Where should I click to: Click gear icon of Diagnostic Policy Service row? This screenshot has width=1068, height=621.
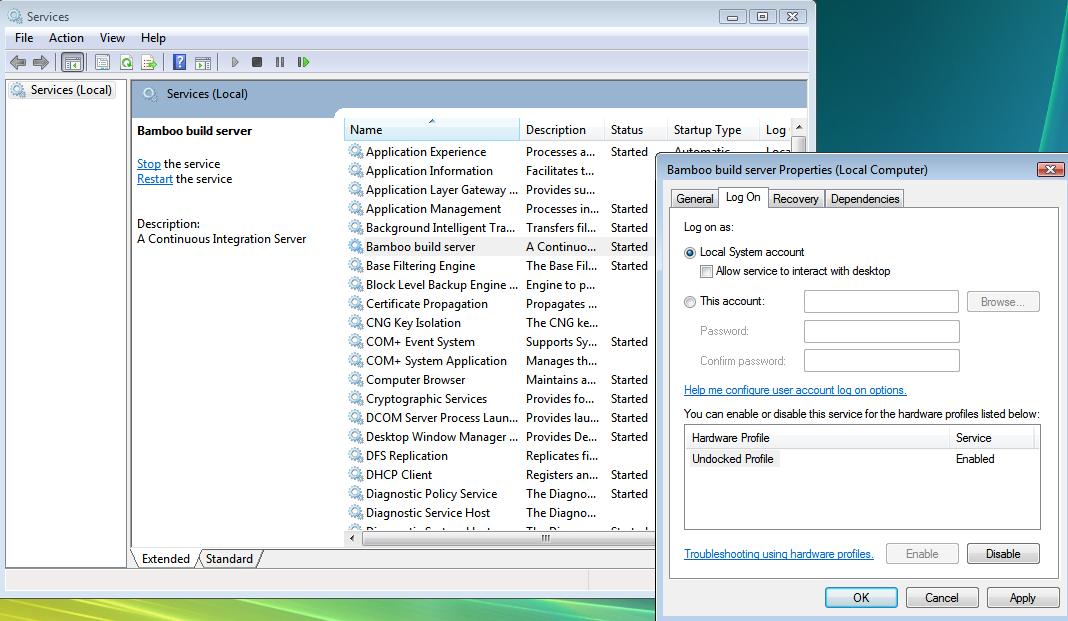(x=356, y=494)
